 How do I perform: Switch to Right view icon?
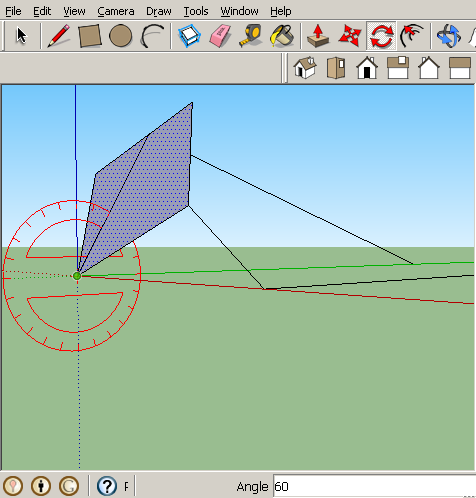click(398, 68)
